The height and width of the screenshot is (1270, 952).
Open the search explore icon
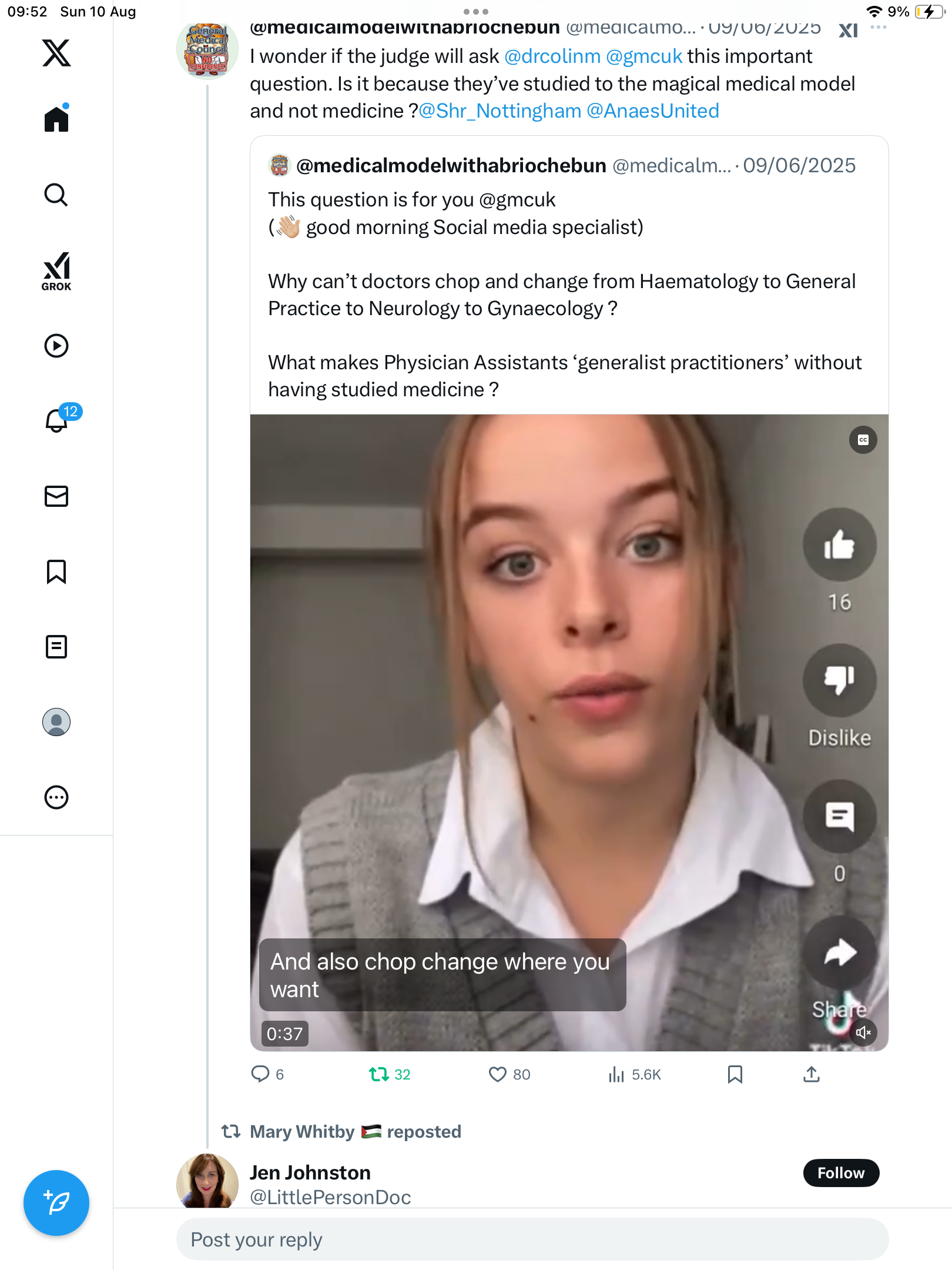tap(56, 195)
